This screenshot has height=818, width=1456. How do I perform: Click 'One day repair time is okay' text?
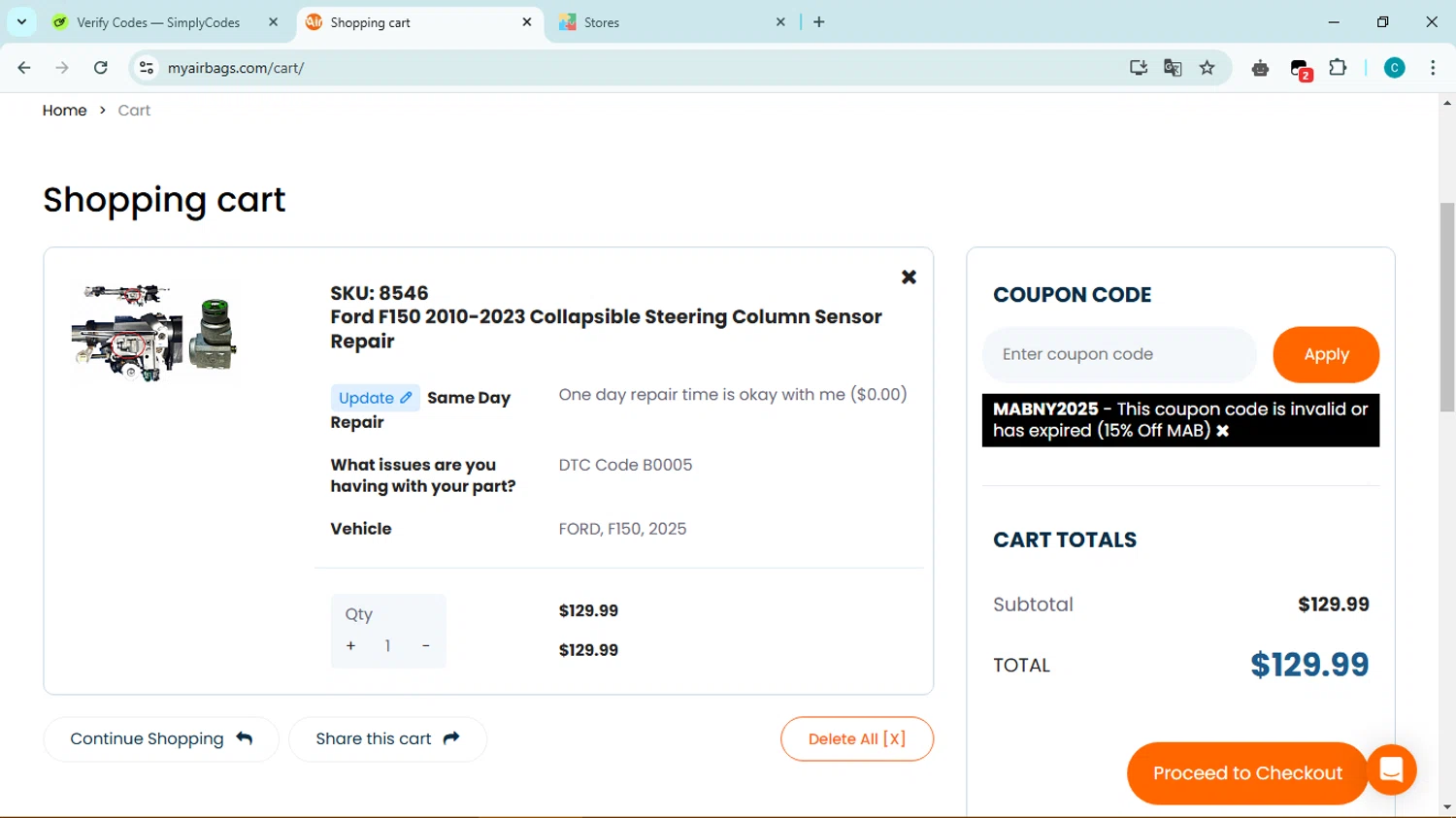pos(733,395)
